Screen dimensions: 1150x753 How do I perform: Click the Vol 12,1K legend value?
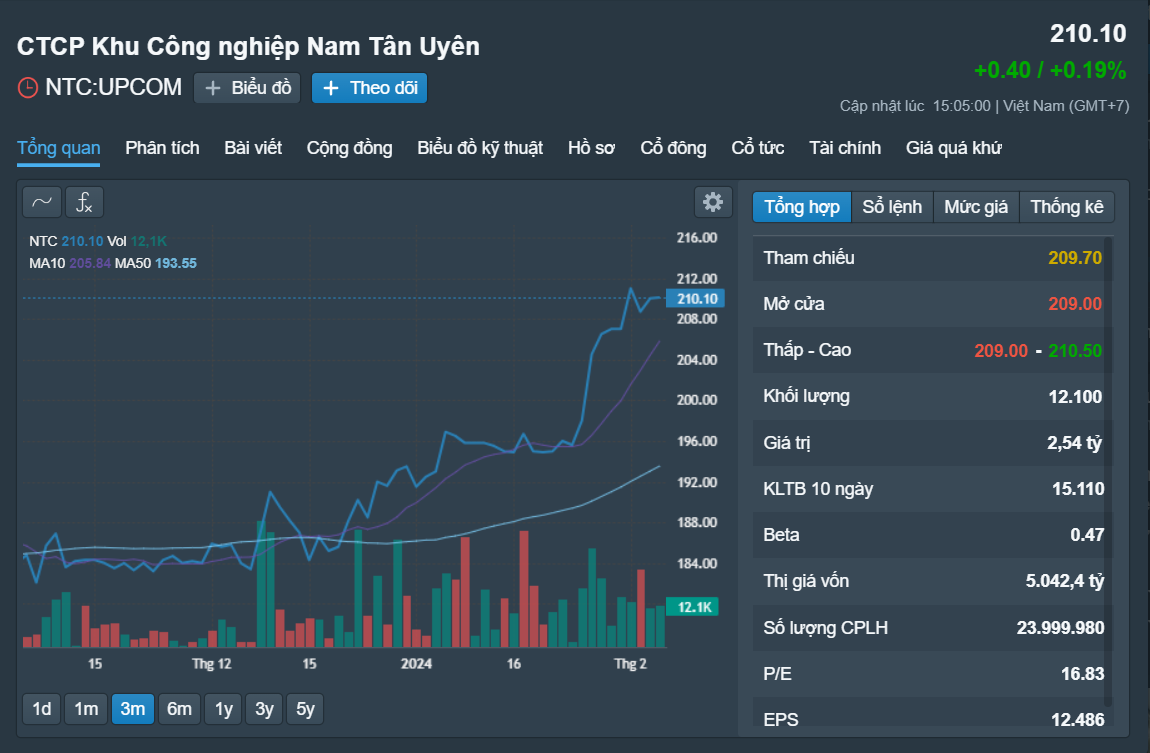click(x=137, y=241)
